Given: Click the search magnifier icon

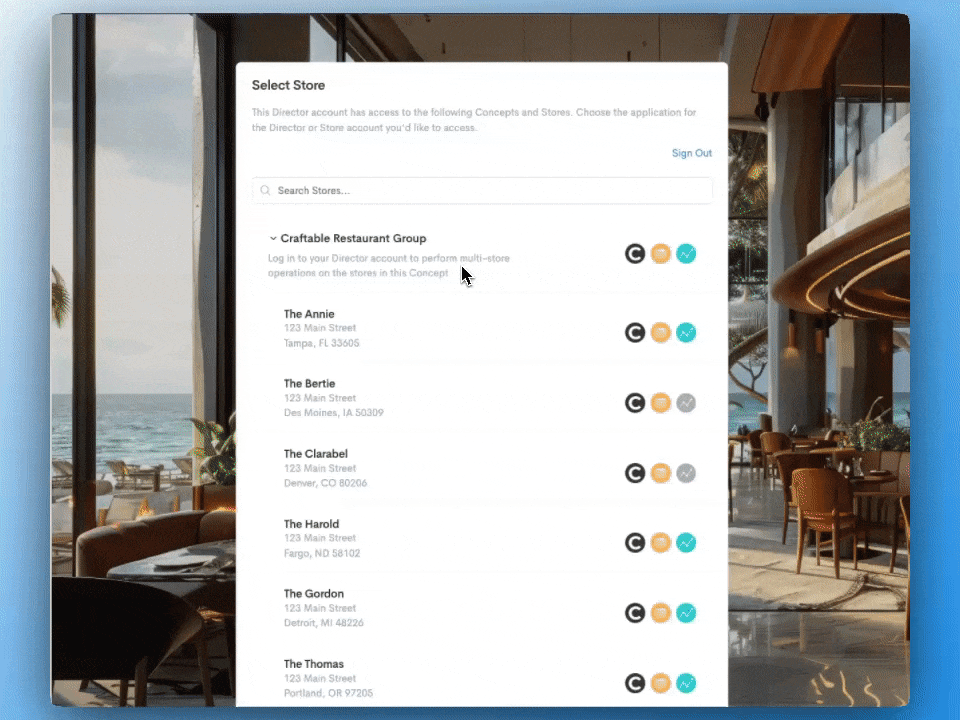Looking at the screenshot, I should click(x=266, y=191).
